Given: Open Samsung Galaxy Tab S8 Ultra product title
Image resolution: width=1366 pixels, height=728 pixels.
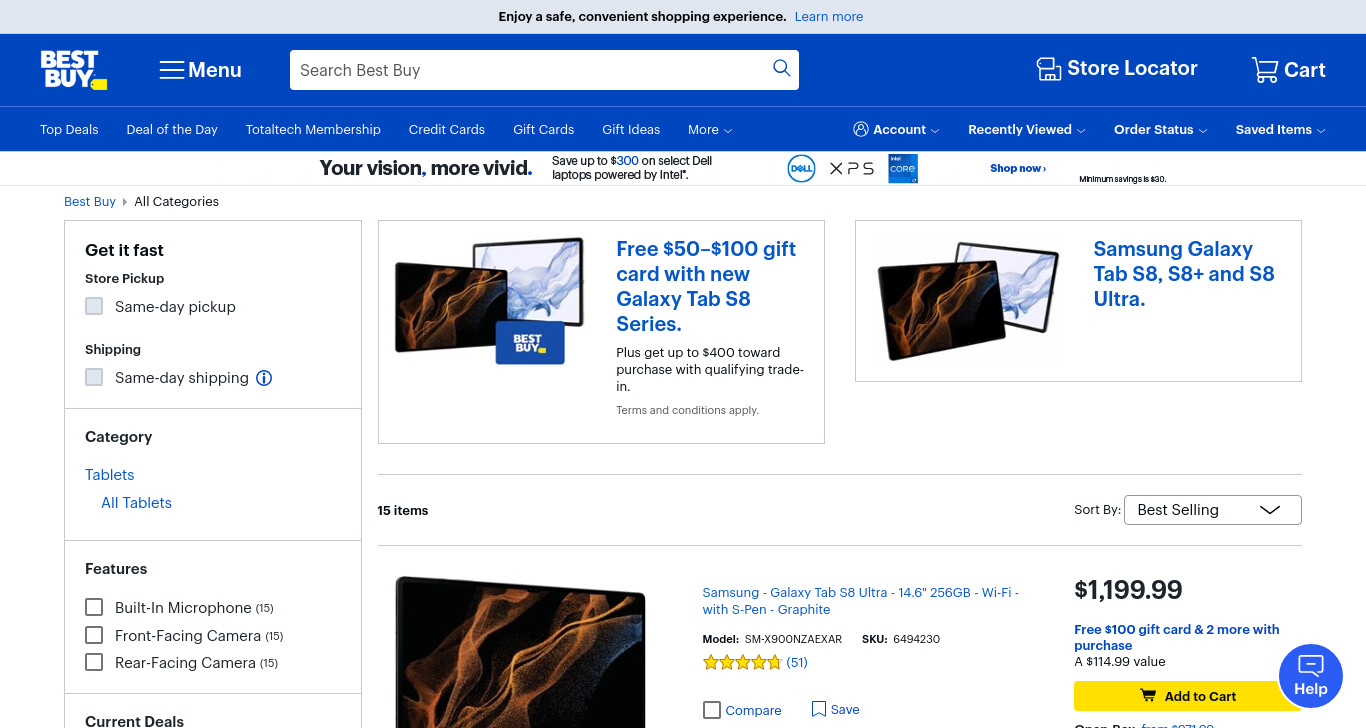Looking at the screenshot, I should (x=860, y=601).
